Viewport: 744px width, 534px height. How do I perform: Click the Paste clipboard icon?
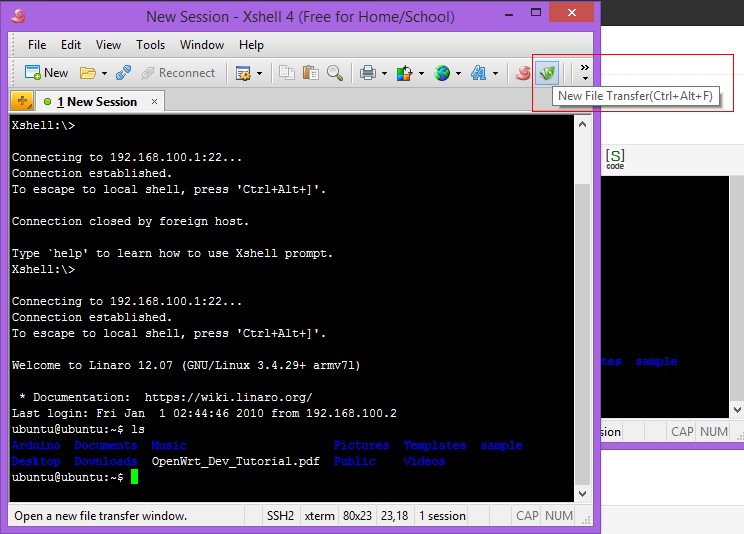311,73
